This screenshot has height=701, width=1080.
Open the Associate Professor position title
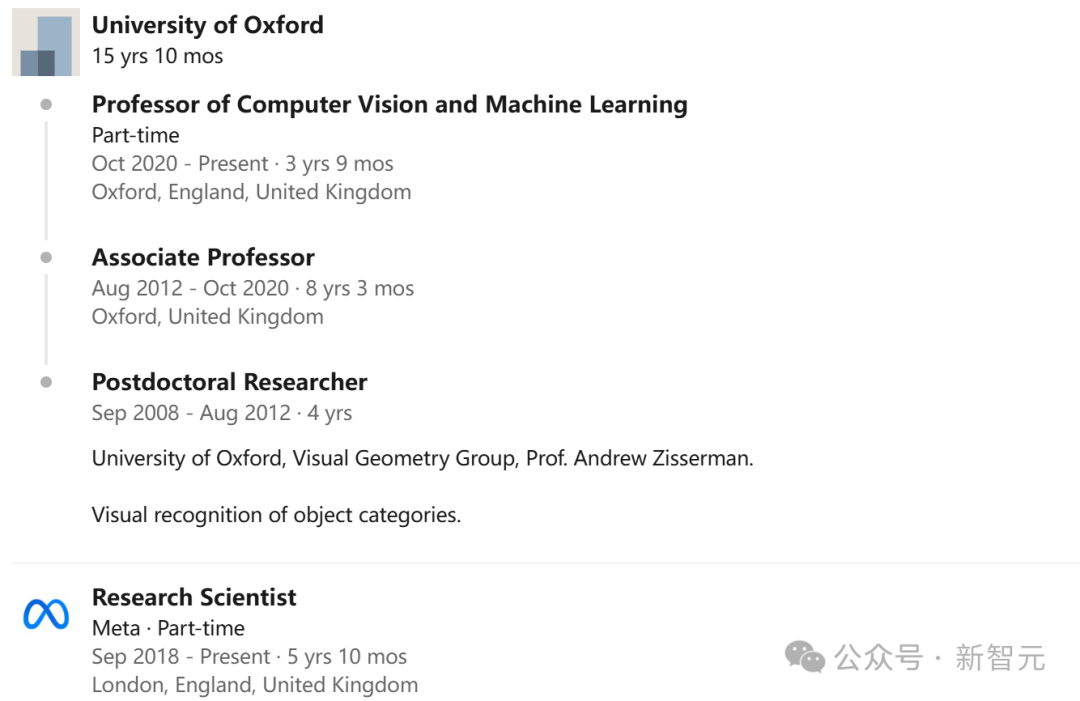click(203, 257)
